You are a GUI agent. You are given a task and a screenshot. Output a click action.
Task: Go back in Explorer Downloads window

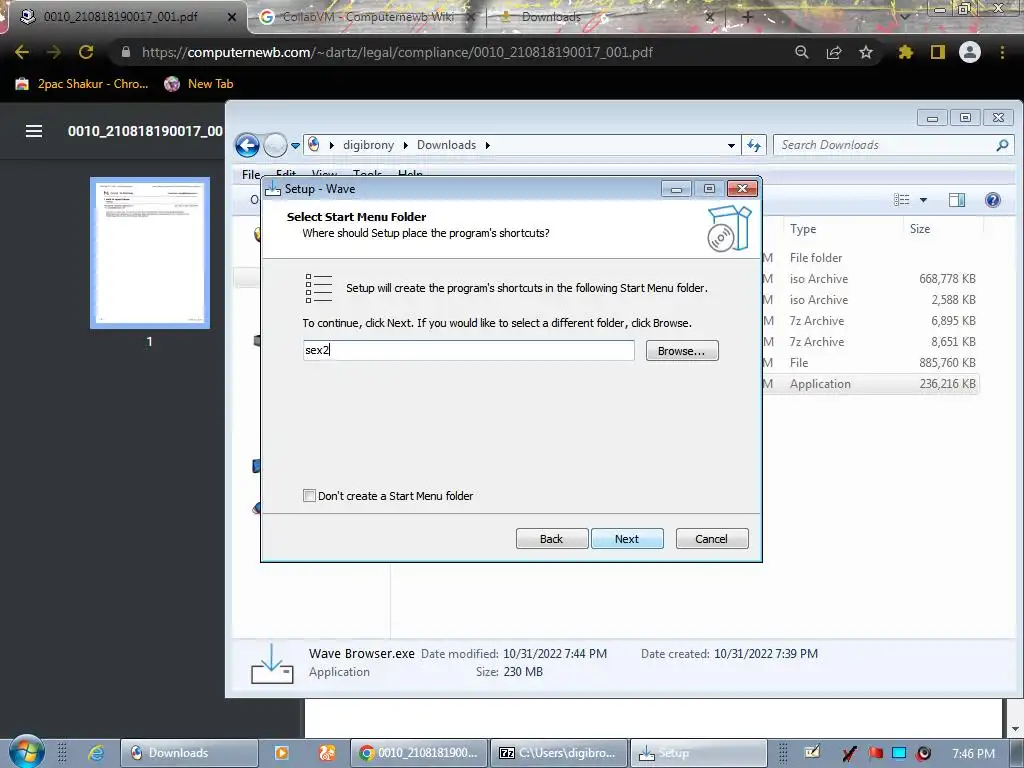click(x=248, y=145)
